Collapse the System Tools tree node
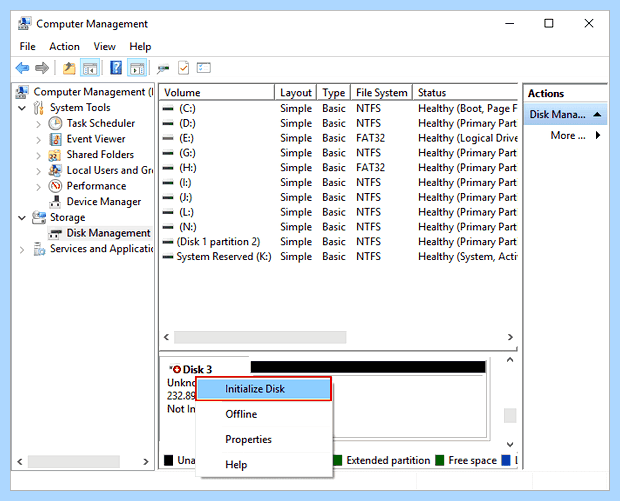Viewport: 620px width, 501px height. click(22, 108)
